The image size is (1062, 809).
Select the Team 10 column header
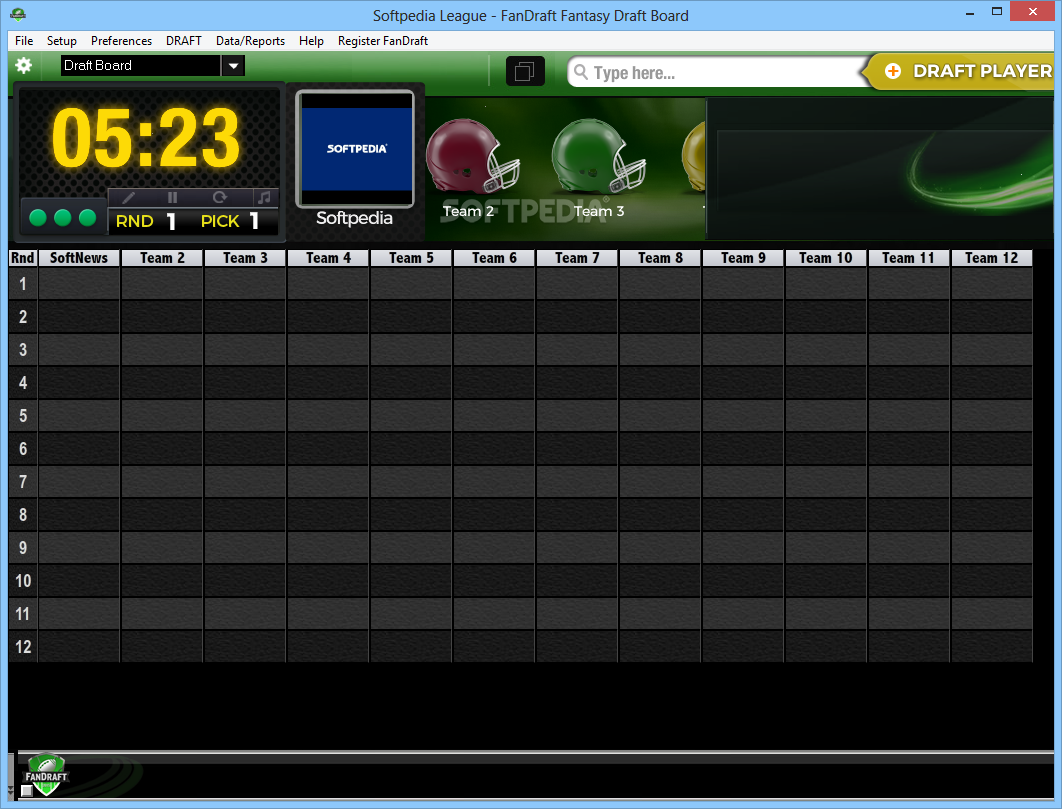coord(826,257)
